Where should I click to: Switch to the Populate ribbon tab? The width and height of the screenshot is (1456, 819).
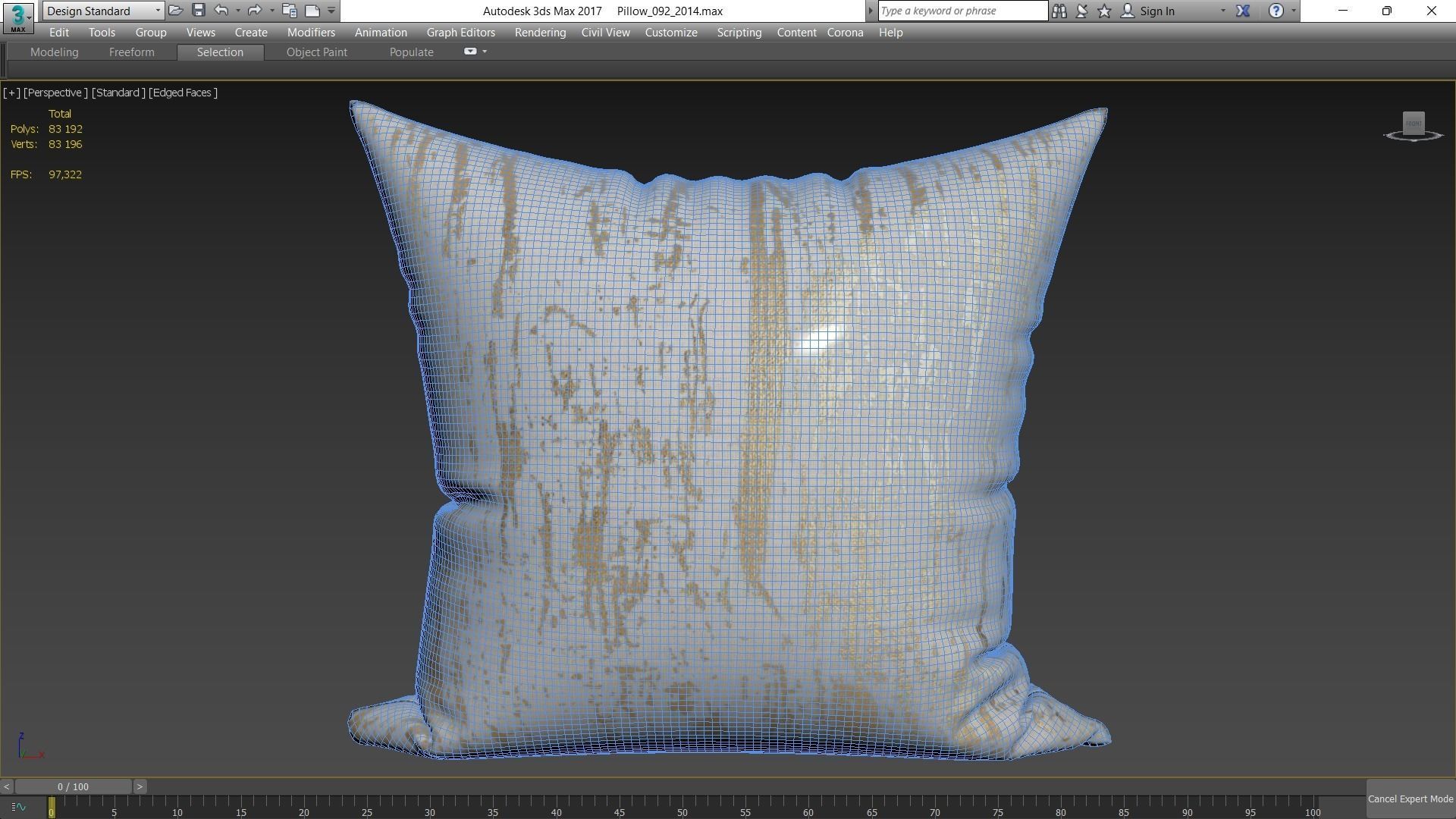click(x=411, y=52)
